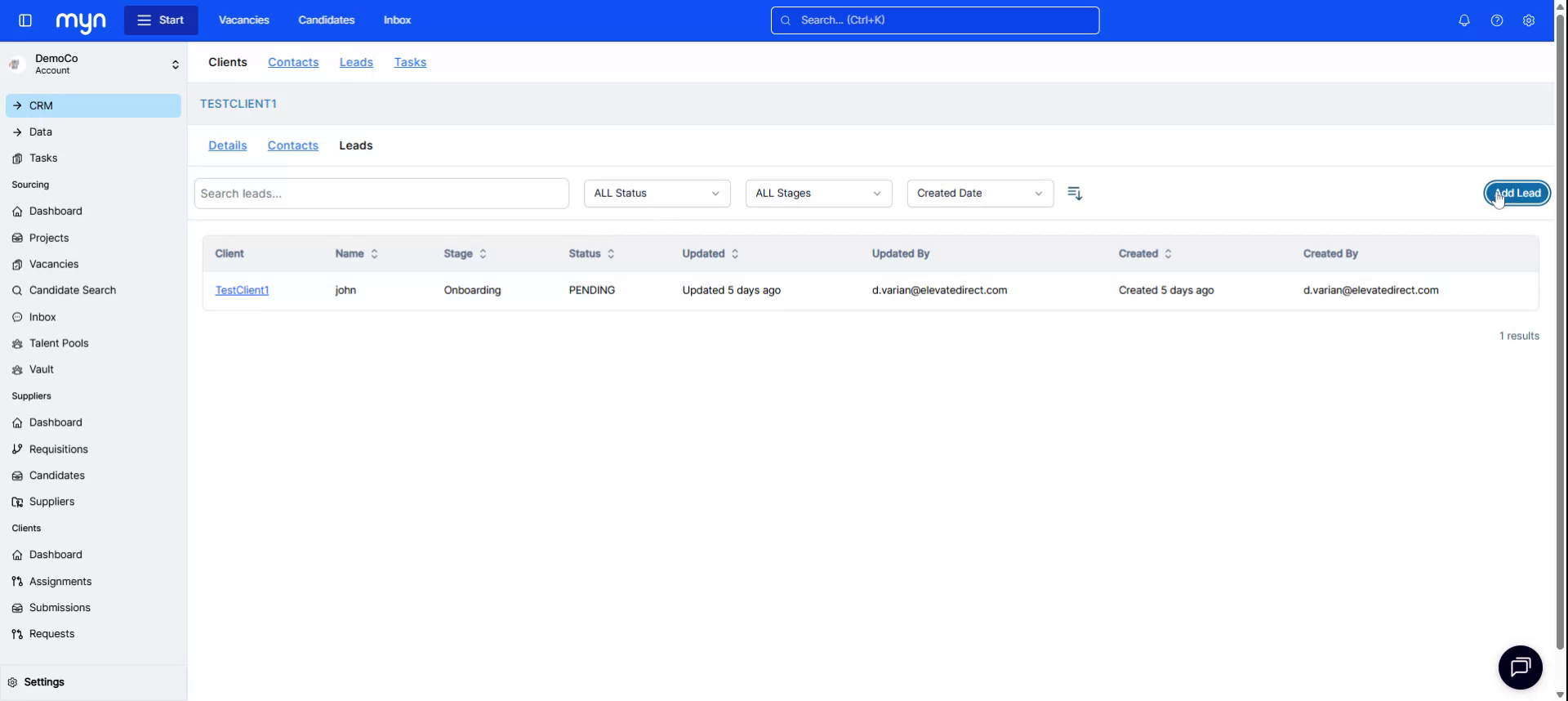Click the myn logo
The width and height of the screenshot is (1568, 701).
(x=81, y=21)
